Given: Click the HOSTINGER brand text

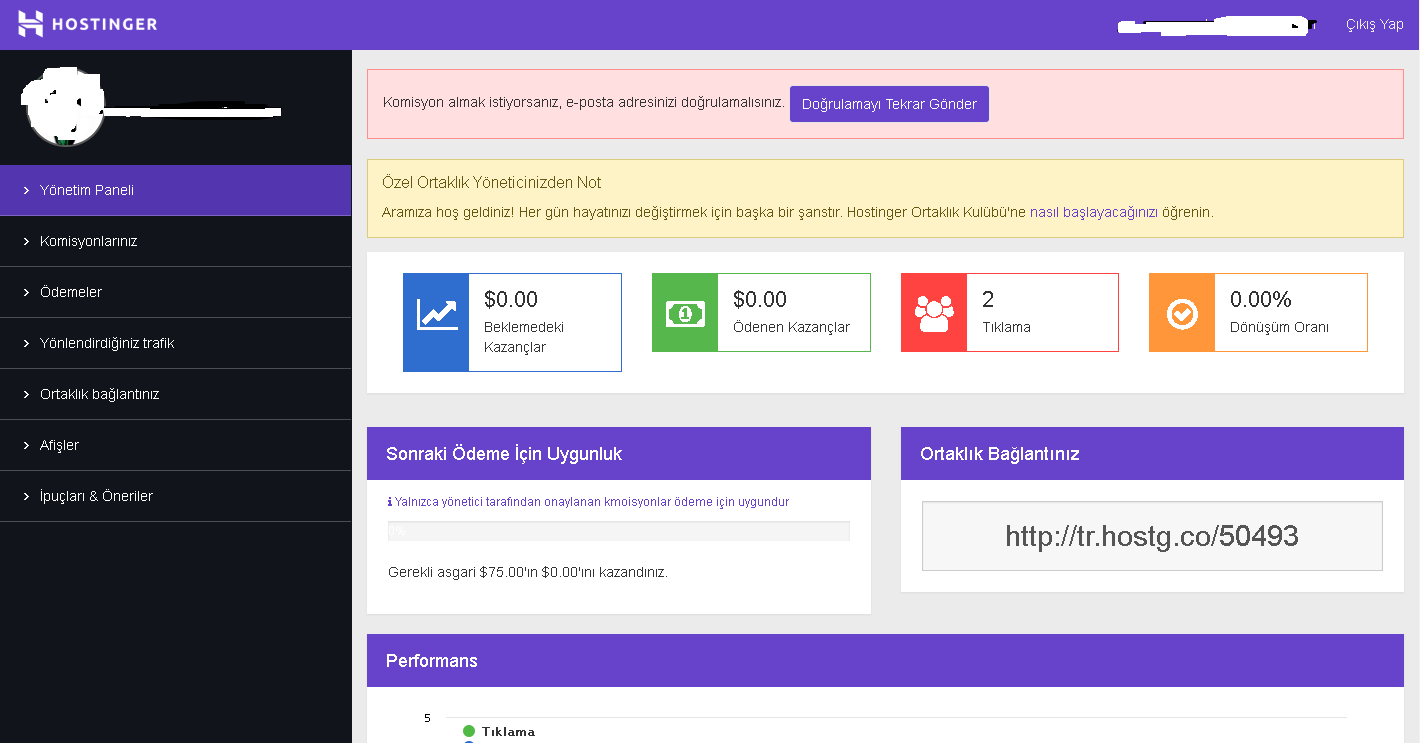Looking at the screenshot, I should [104, 24].
